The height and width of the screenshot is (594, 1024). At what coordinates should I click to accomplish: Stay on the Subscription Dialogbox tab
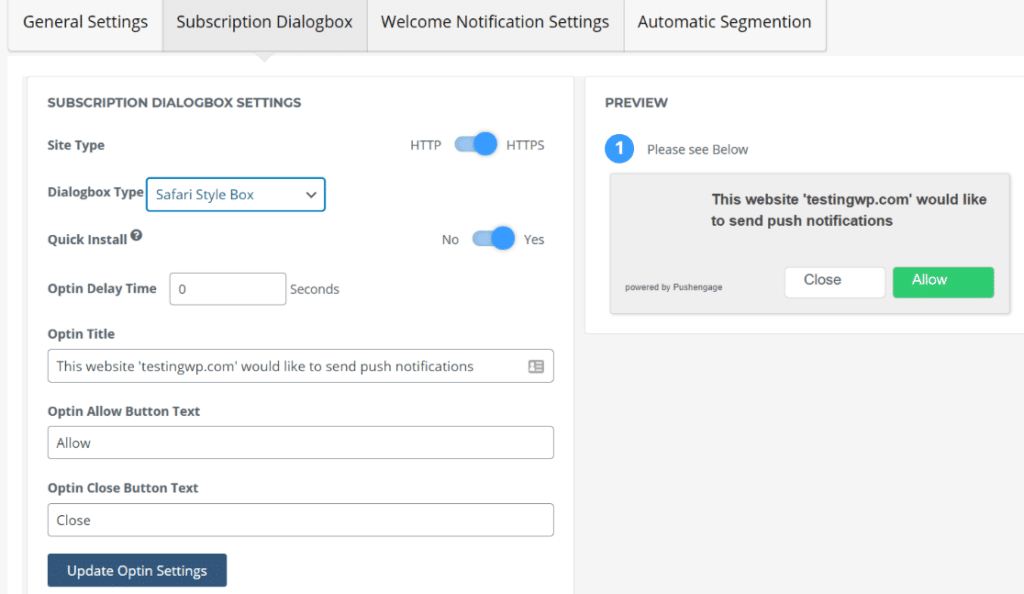[x=264, y=21]
